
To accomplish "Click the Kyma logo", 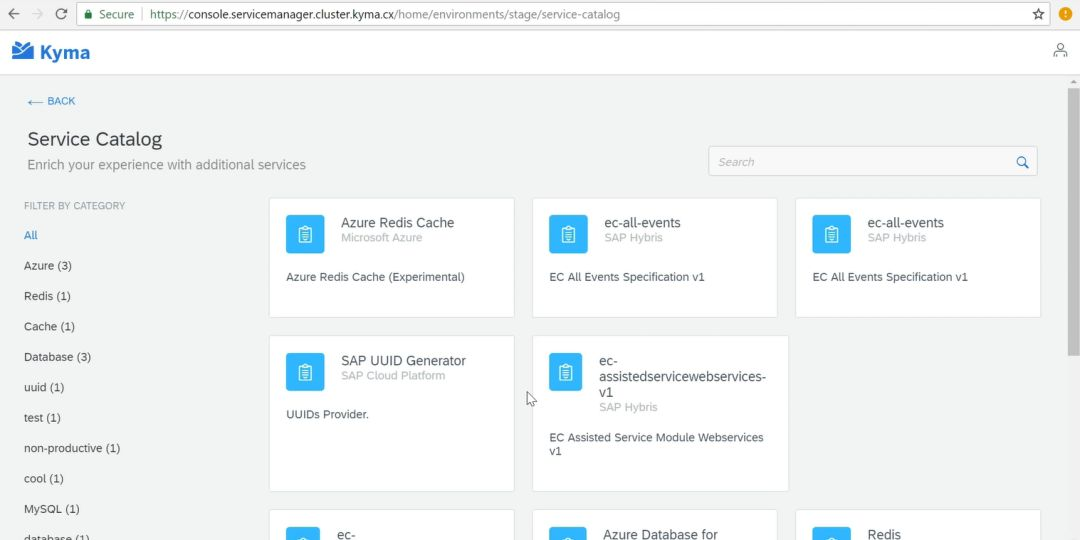I will click(x=51, y=52).
